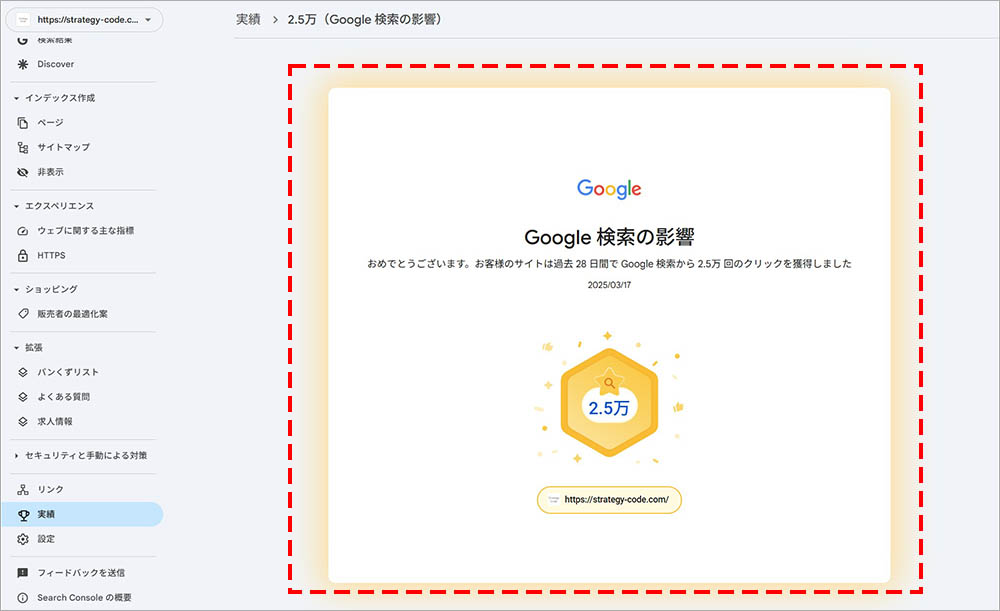Click the 設定 gear icon
Image resolution: width=1000 pixels, height=611 pixels.
point(23,538)
